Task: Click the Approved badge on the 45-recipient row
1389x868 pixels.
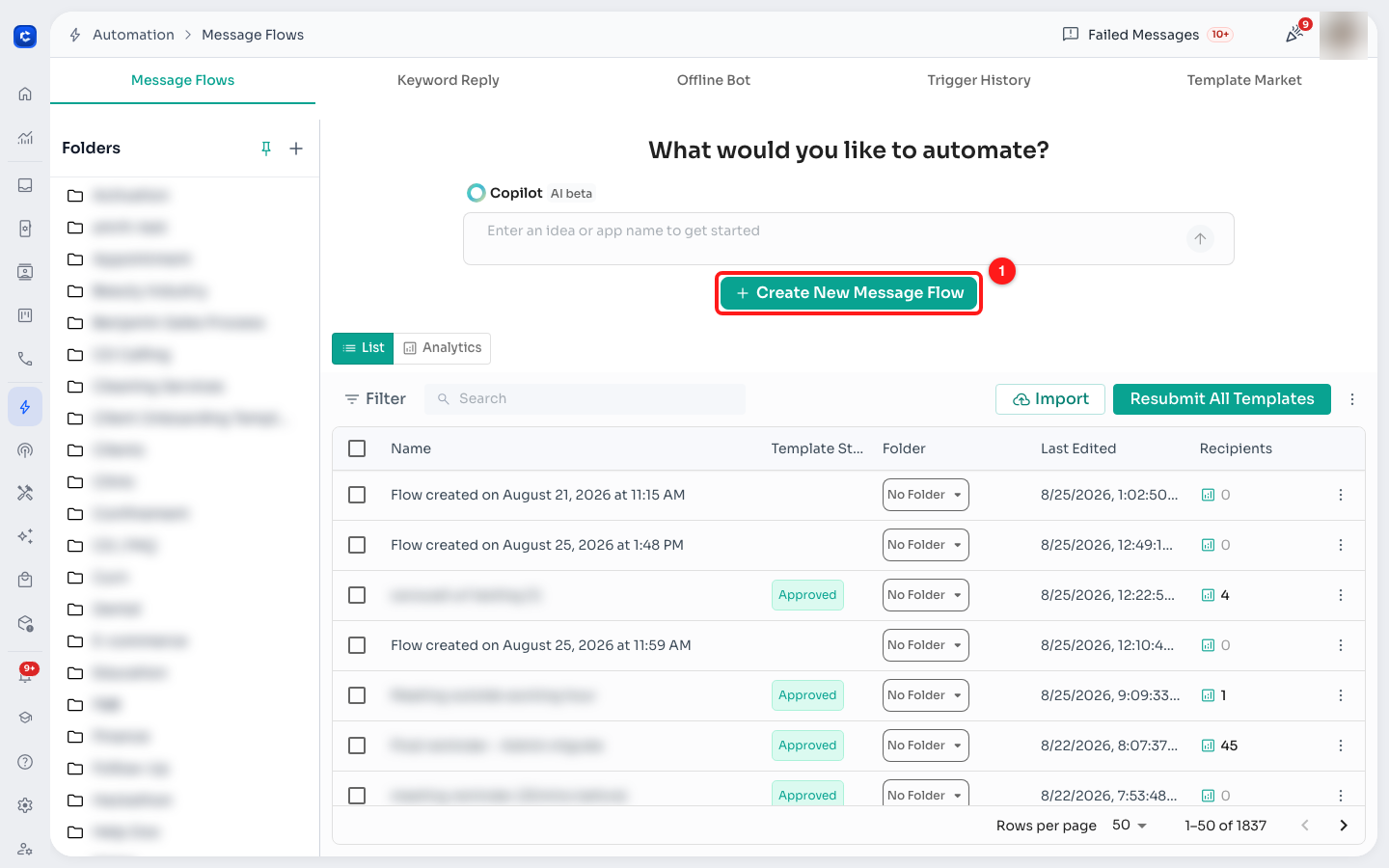Action: (807, 746)
